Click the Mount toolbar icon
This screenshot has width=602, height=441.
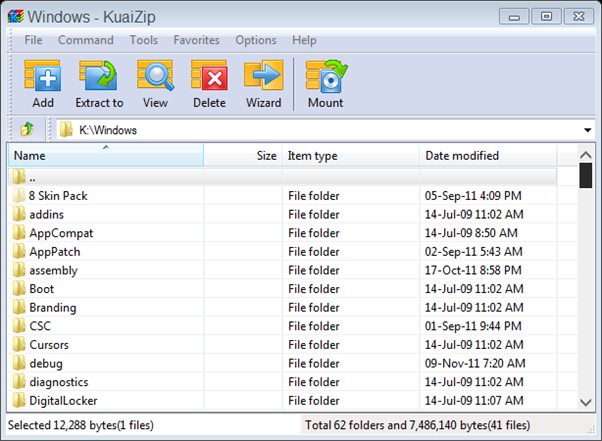326,76
